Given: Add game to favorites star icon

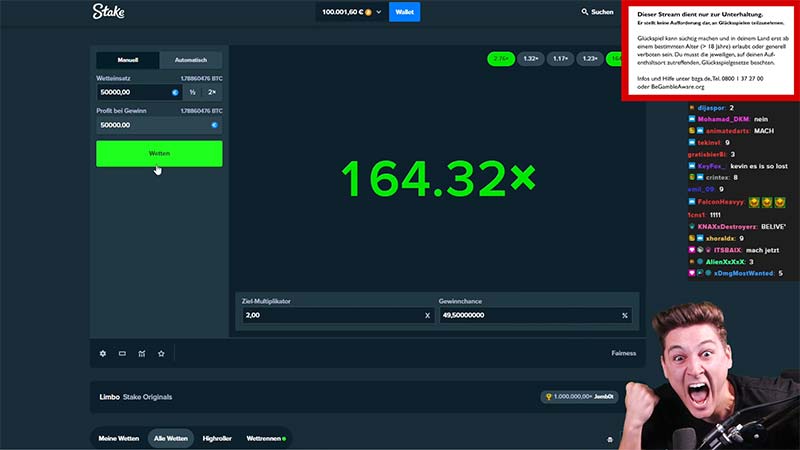Looking at the screenshot, I should click(x=161, y=354).
